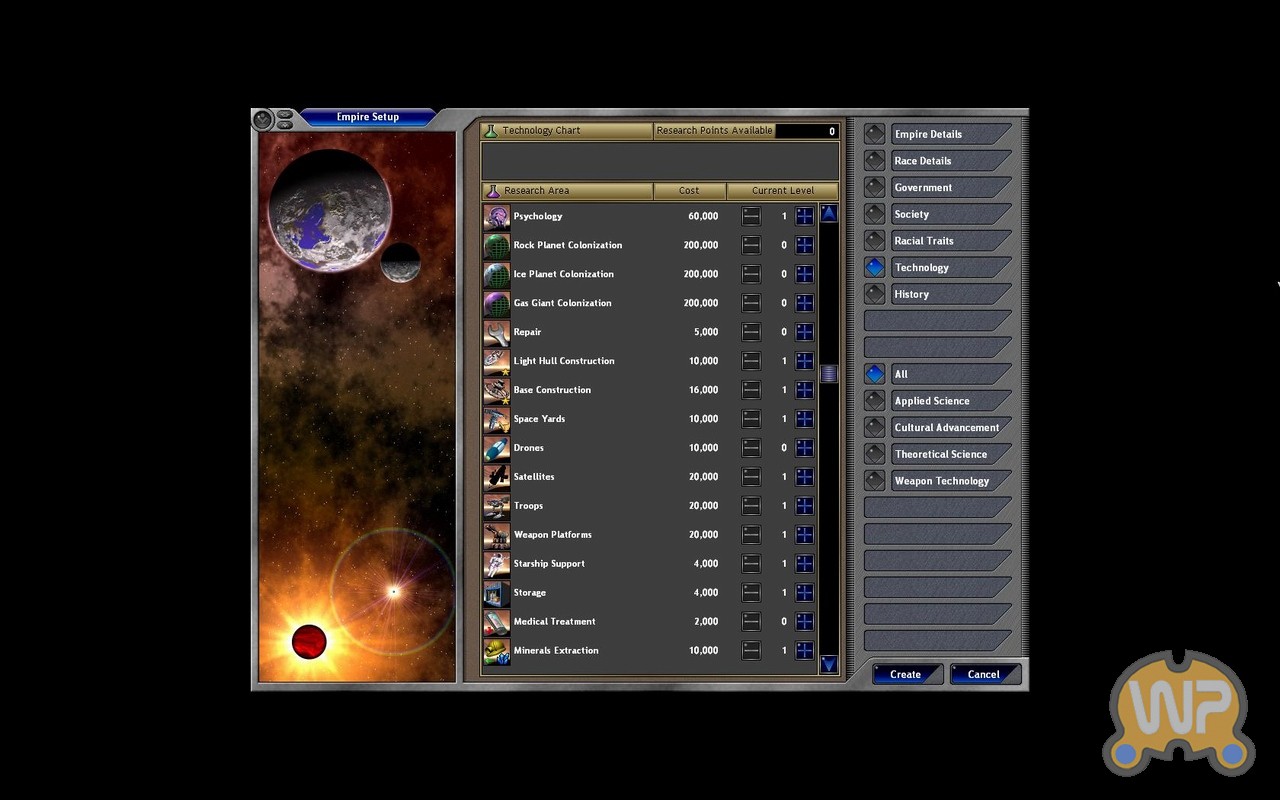Click the technology list scrollbar thumb

point(828,374)
